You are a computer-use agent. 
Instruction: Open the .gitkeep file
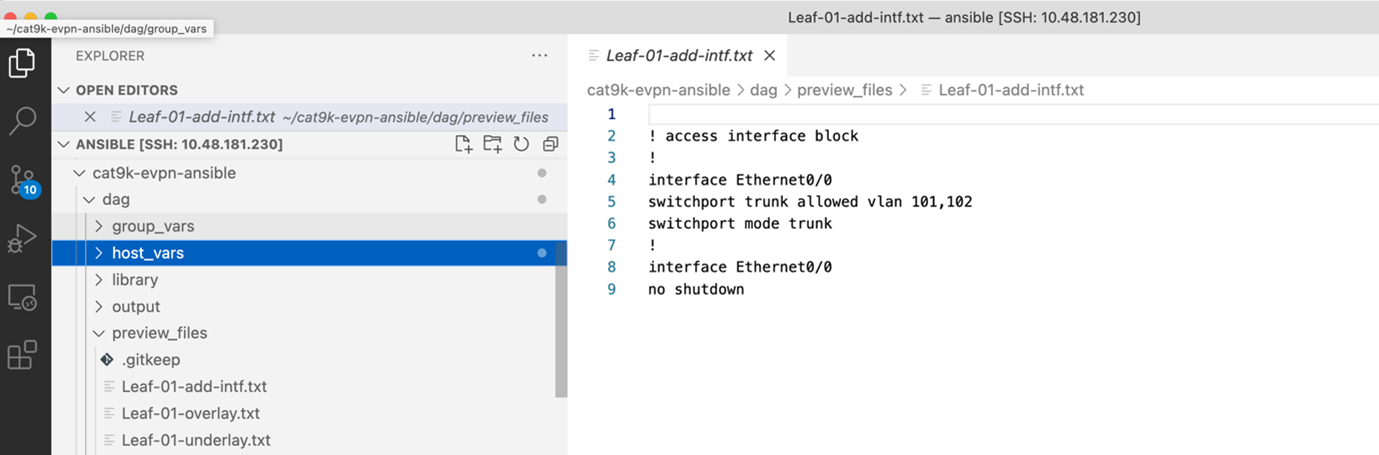(x=150, y=360)
